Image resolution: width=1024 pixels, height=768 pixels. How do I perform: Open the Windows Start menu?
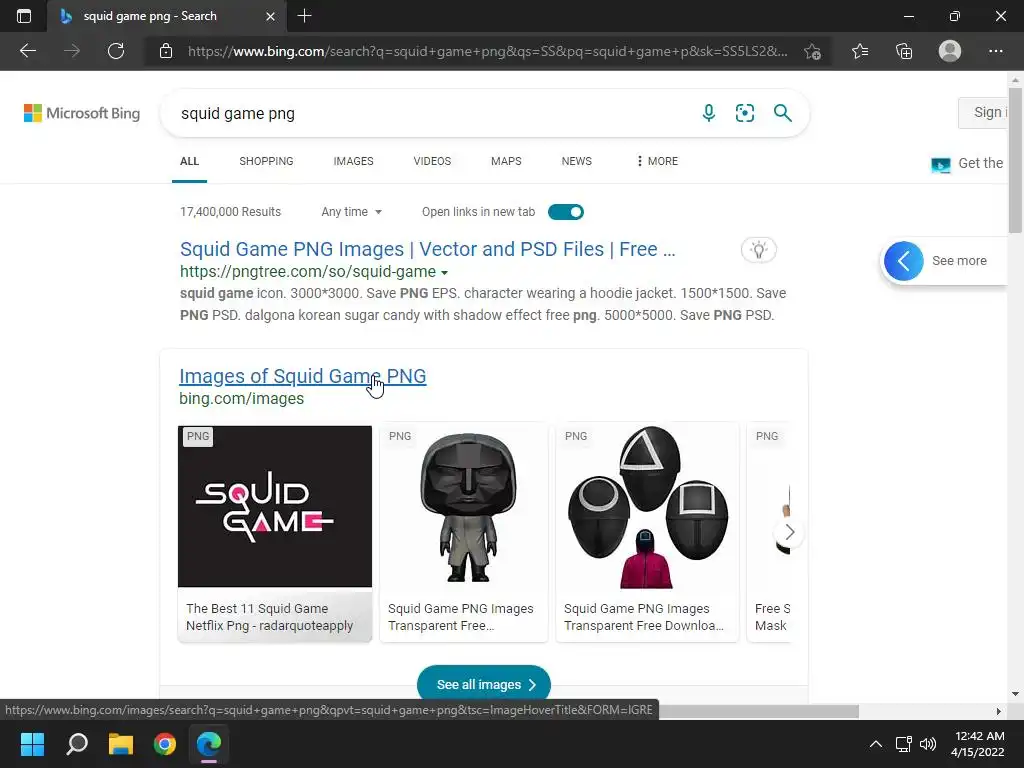click(32, 744)
